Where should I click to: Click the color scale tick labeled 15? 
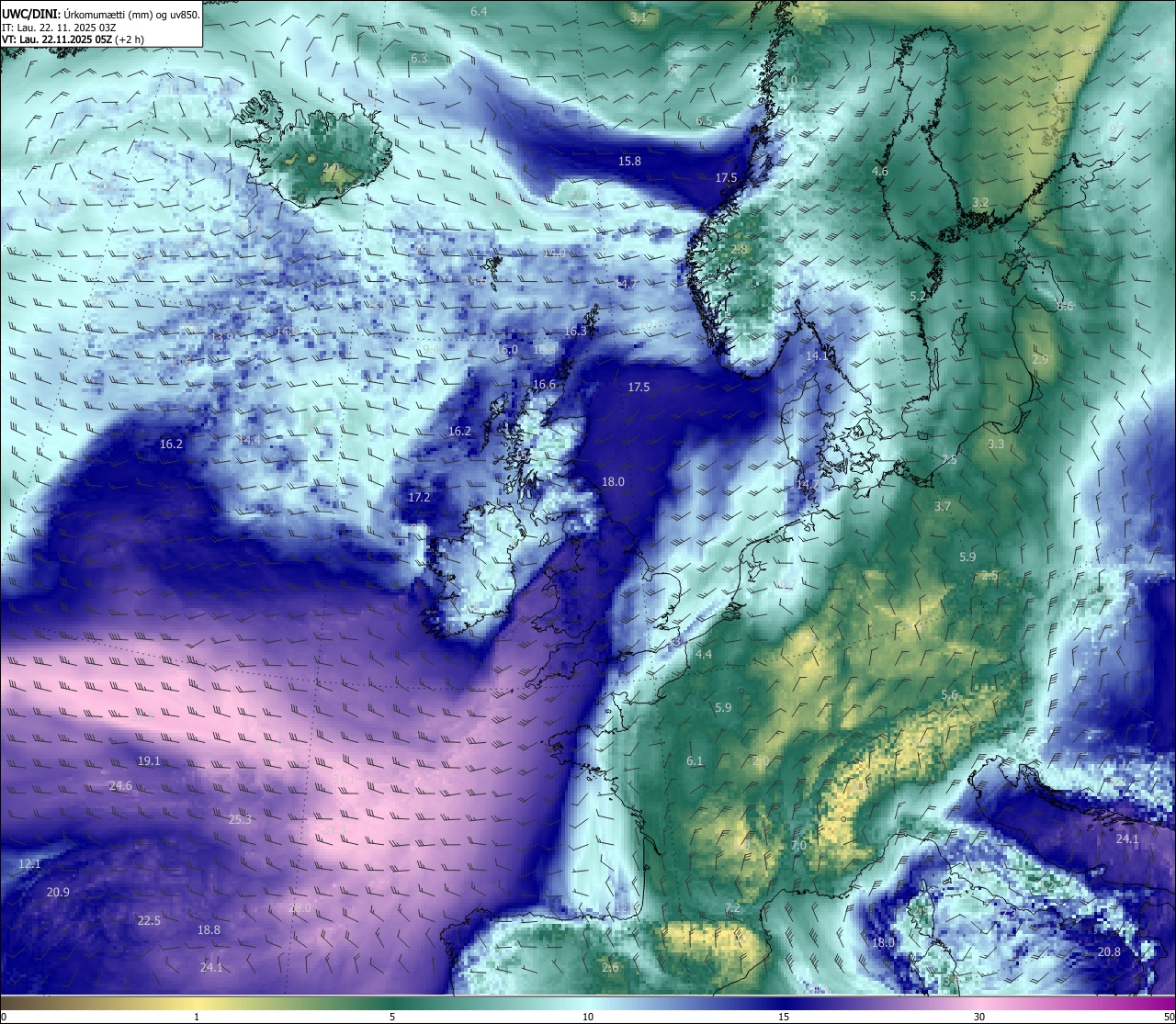pyautogui.click(x=784, y=1017)
